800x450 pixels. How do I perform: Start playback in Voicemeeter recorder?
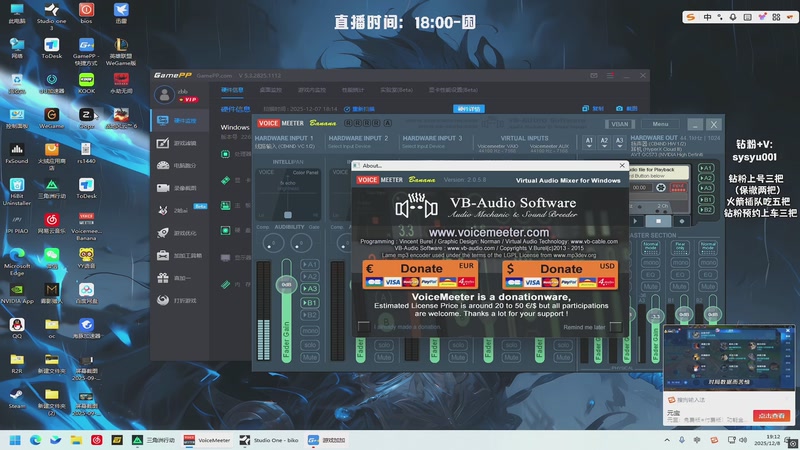[635, 221]
